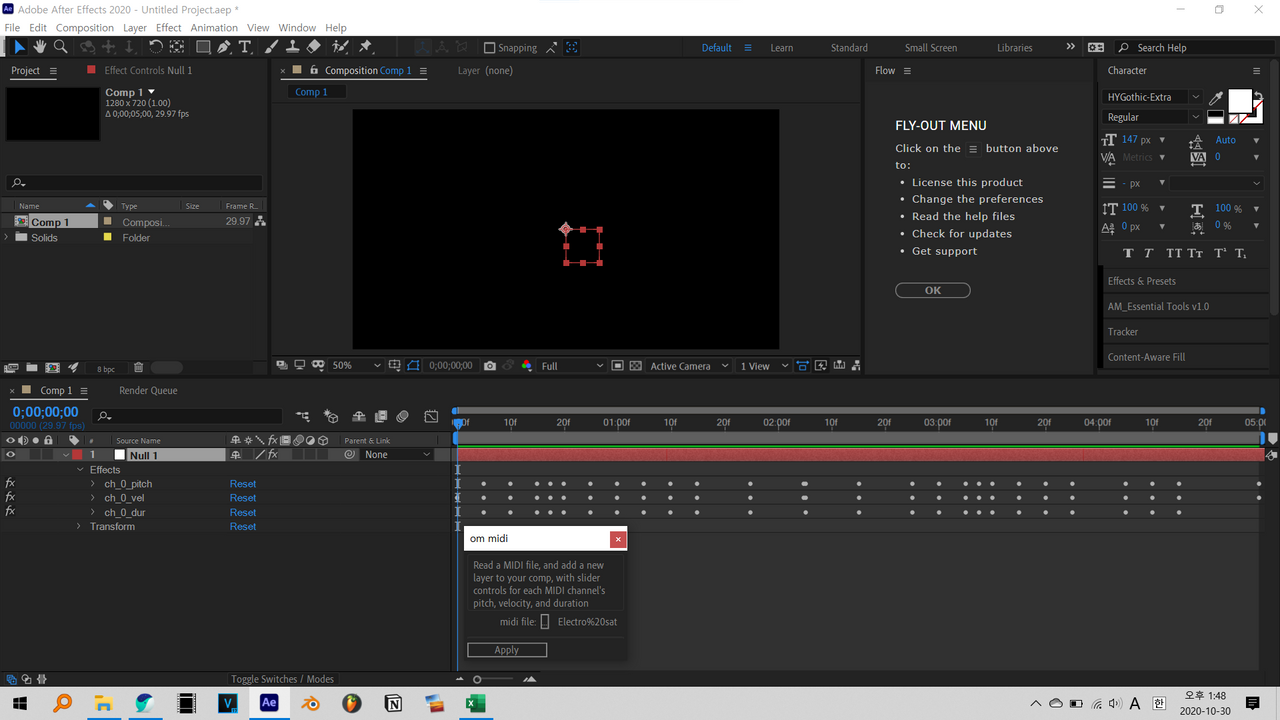Image resolution: width=1280 pixels, height=720 pixels.
Task: Toggle ch_0_dur effect fx switch
Action: pyautogui.click(x=10, y=511)
